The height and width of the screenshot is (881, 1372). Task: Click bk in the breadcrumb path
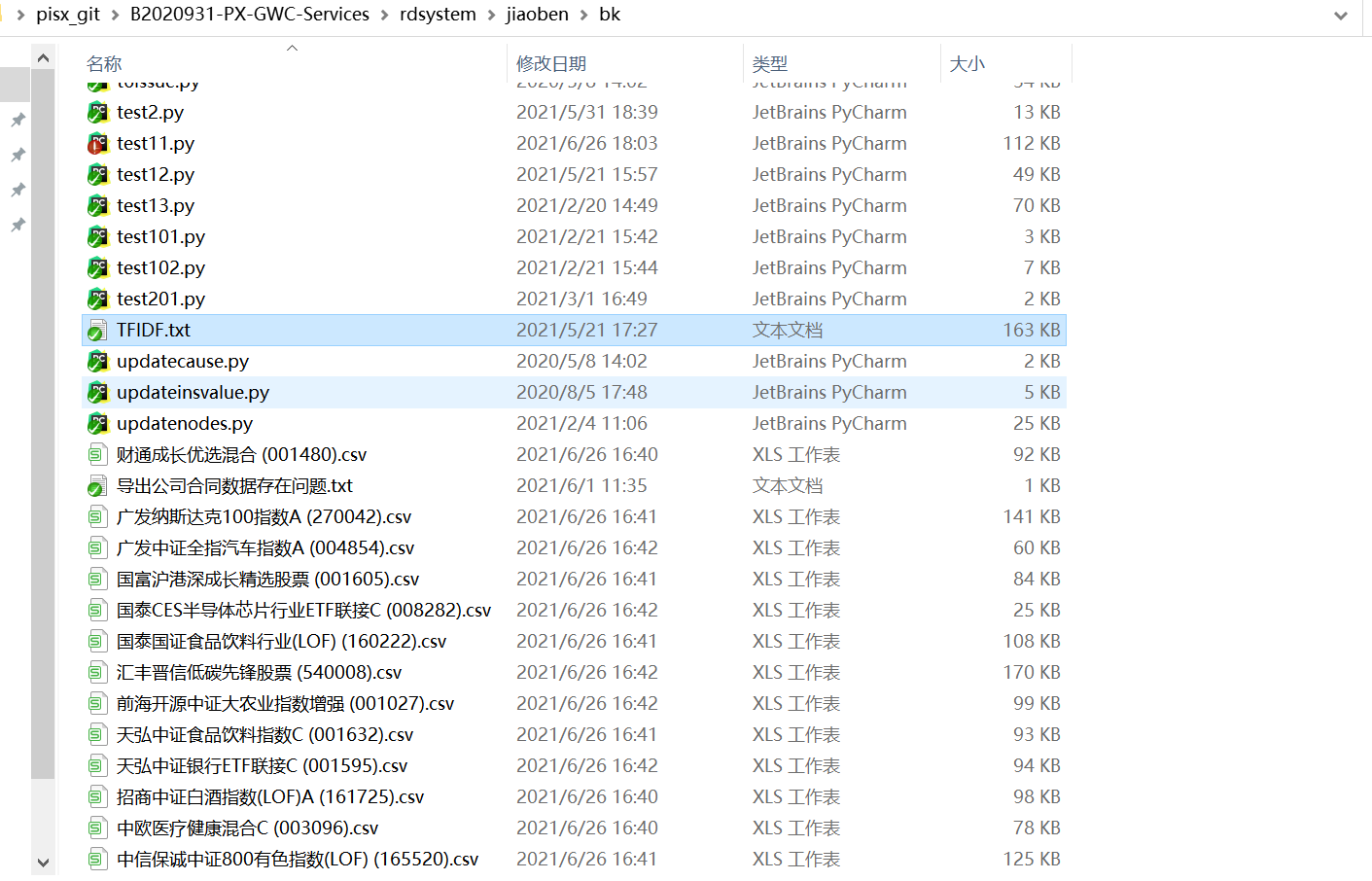(x=610, y=15)
